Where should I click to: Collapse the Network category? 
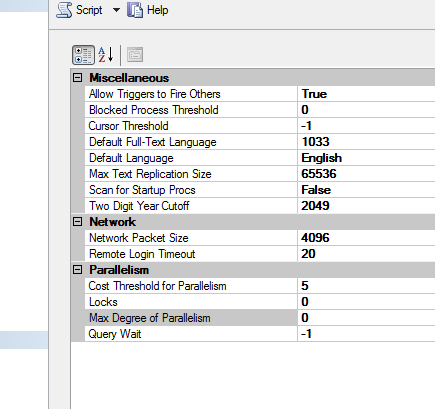(x=77, y=222)
